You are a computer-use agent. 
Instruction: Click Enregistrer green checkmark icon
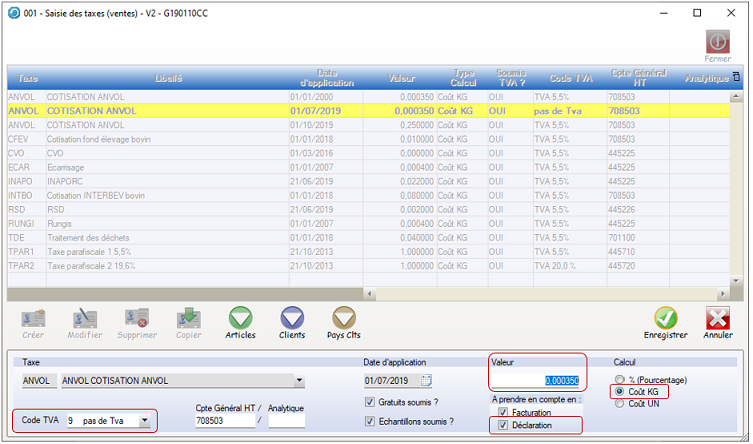pos(665,319)
